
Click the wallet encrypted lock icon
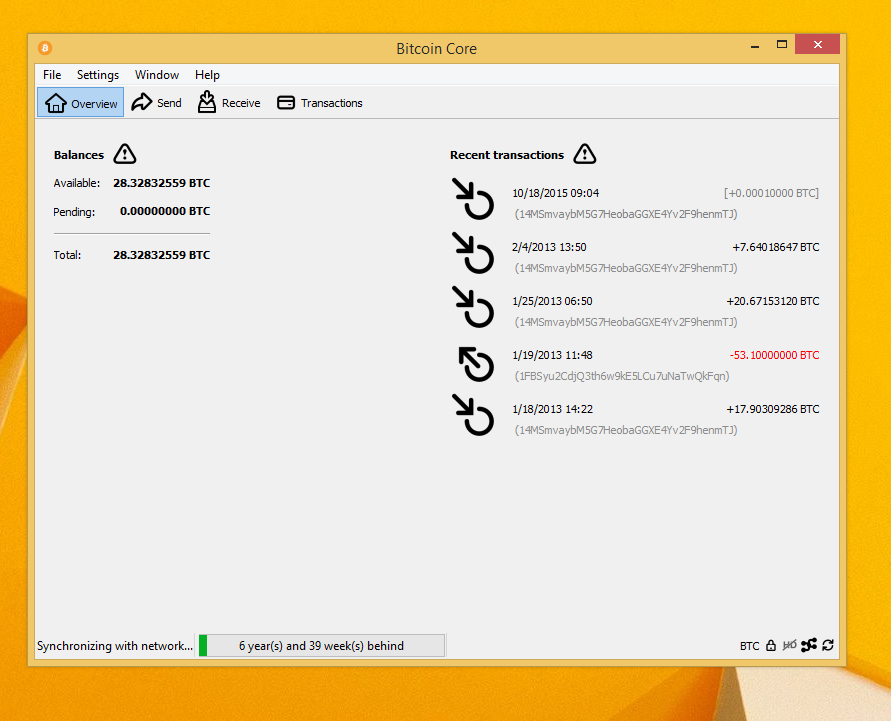point(771,645)
